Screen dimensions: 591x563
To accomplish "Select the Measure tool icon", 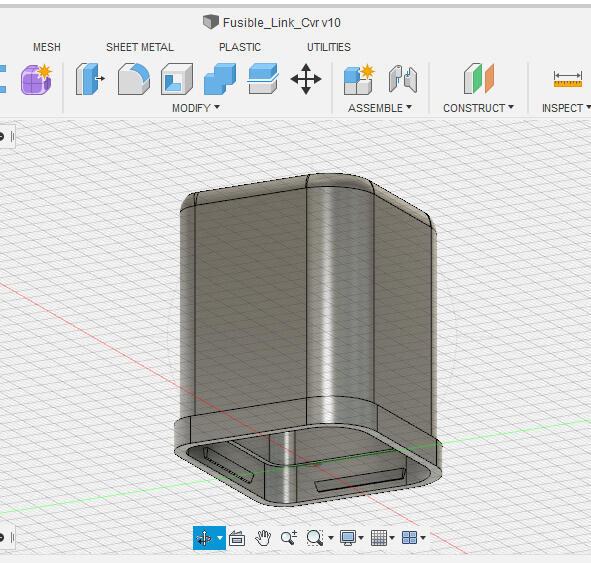I will (568, 79).
